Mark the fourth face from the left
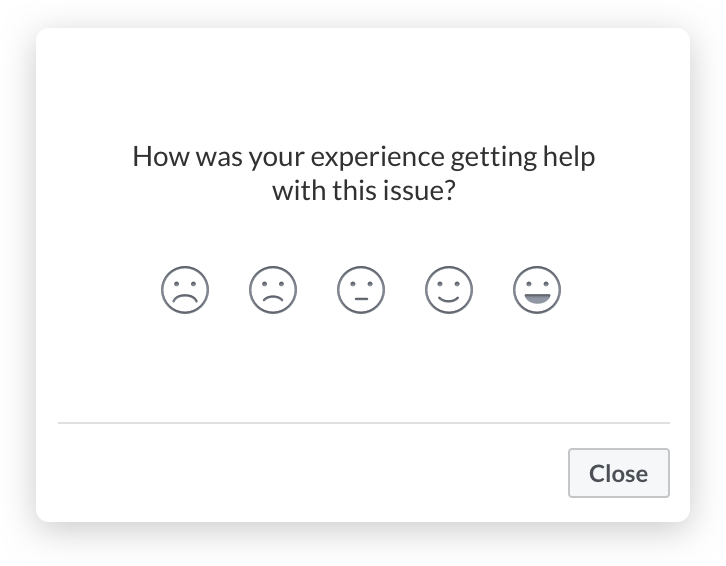The width and height of the screenshot is (726, 566). (x=449, y=290)
